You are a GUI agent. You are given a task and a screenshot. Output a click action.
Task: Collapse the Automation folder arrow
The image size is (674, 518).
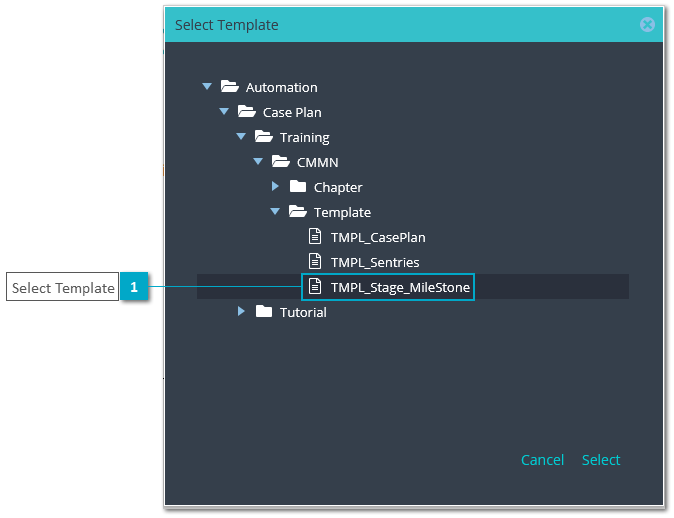[207, 87]
